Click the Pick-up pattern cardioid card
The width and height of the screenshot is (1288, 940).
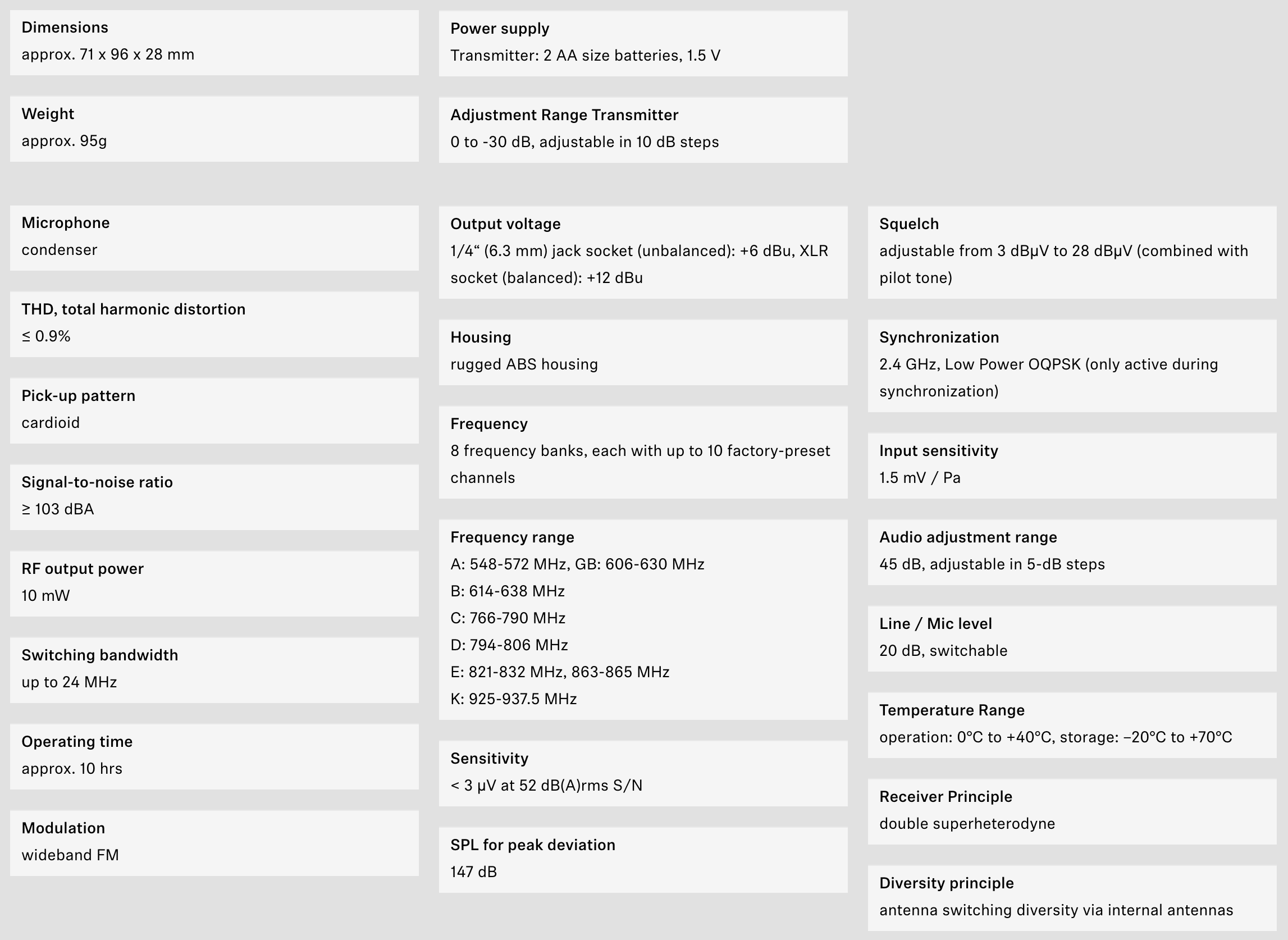click(214, 411)
